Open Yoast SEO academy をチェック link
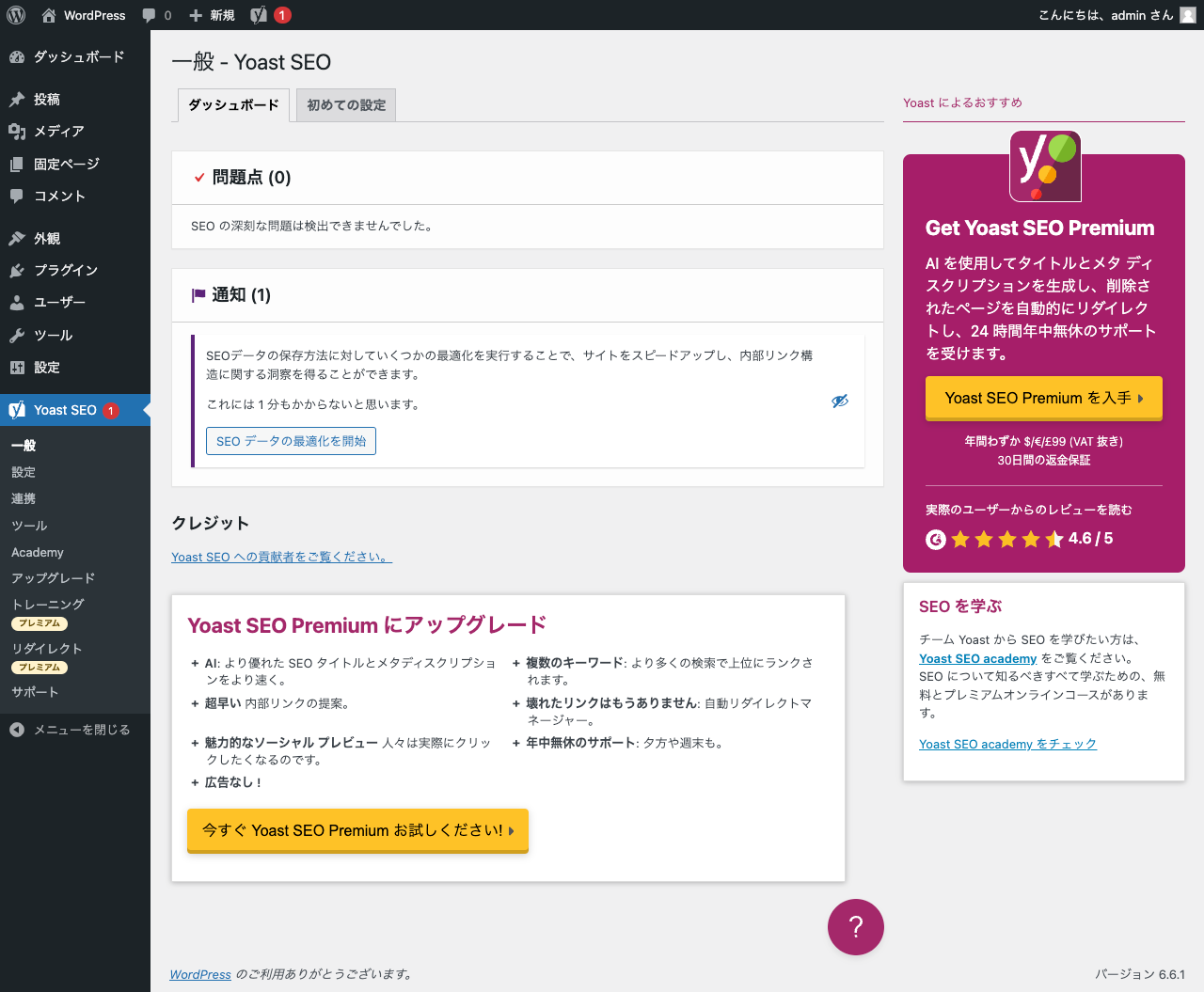This screenshot has height=992, width=1204. 1007,745
